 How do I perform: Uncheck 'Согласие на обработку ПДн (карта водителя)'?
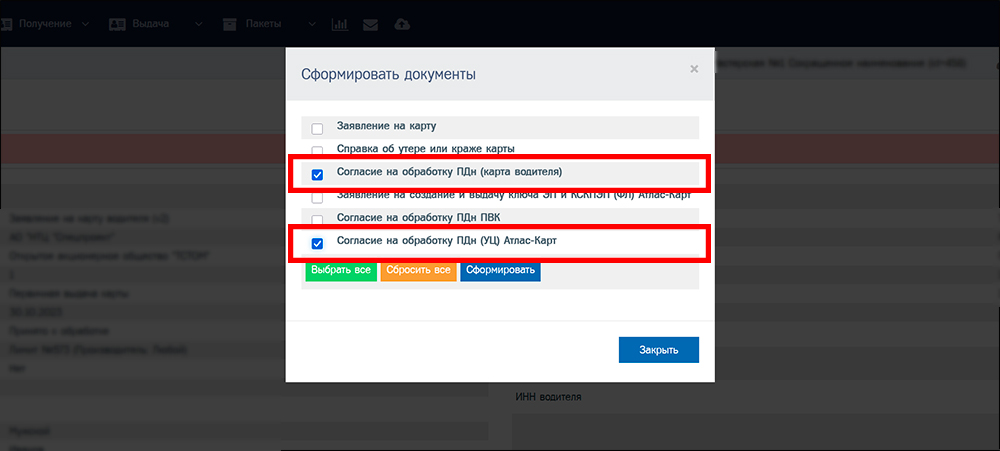click(318, 174)
